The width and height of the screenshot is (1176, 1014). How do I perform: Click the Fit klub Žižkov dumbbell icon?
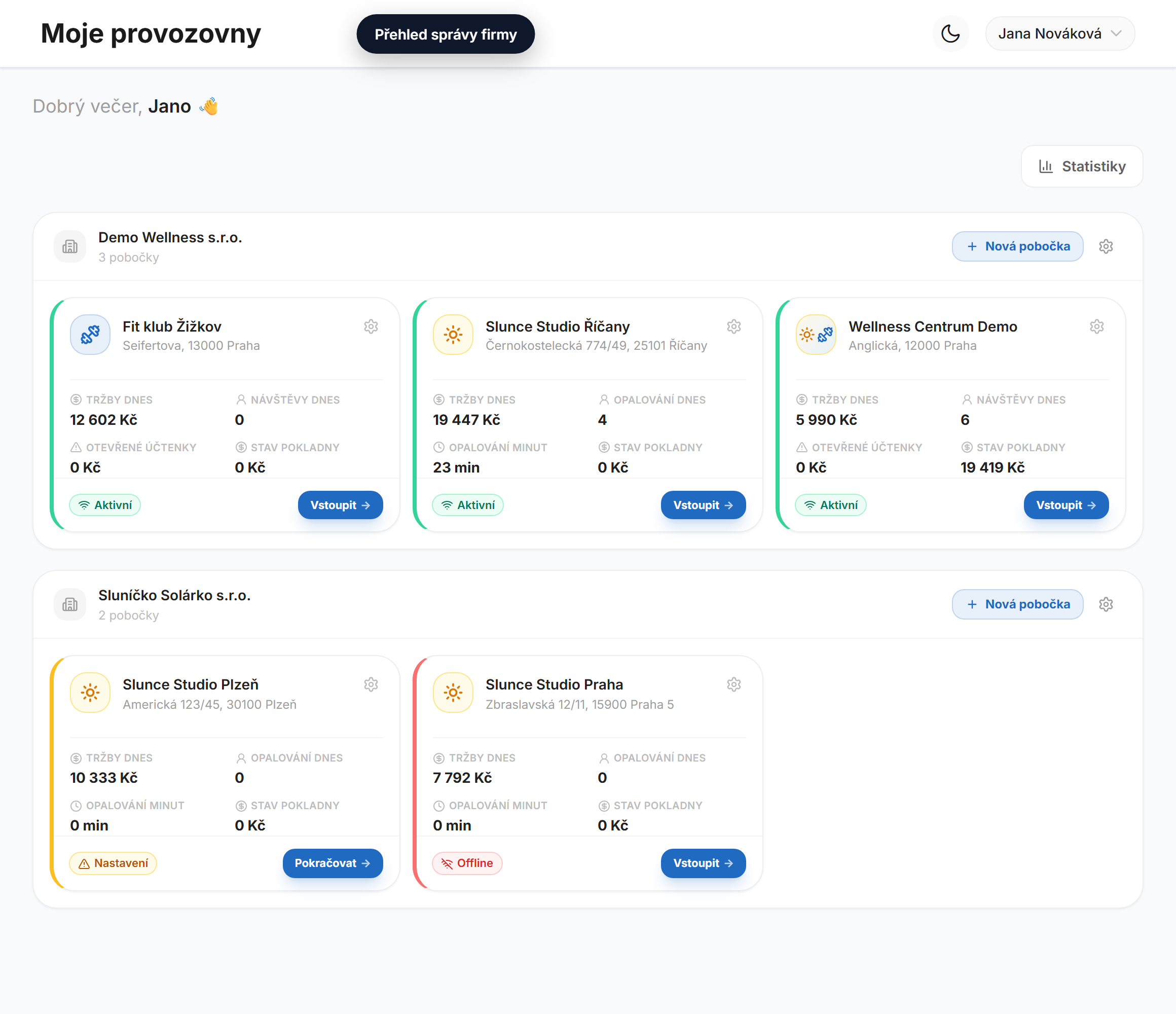[x=90, y=335]
